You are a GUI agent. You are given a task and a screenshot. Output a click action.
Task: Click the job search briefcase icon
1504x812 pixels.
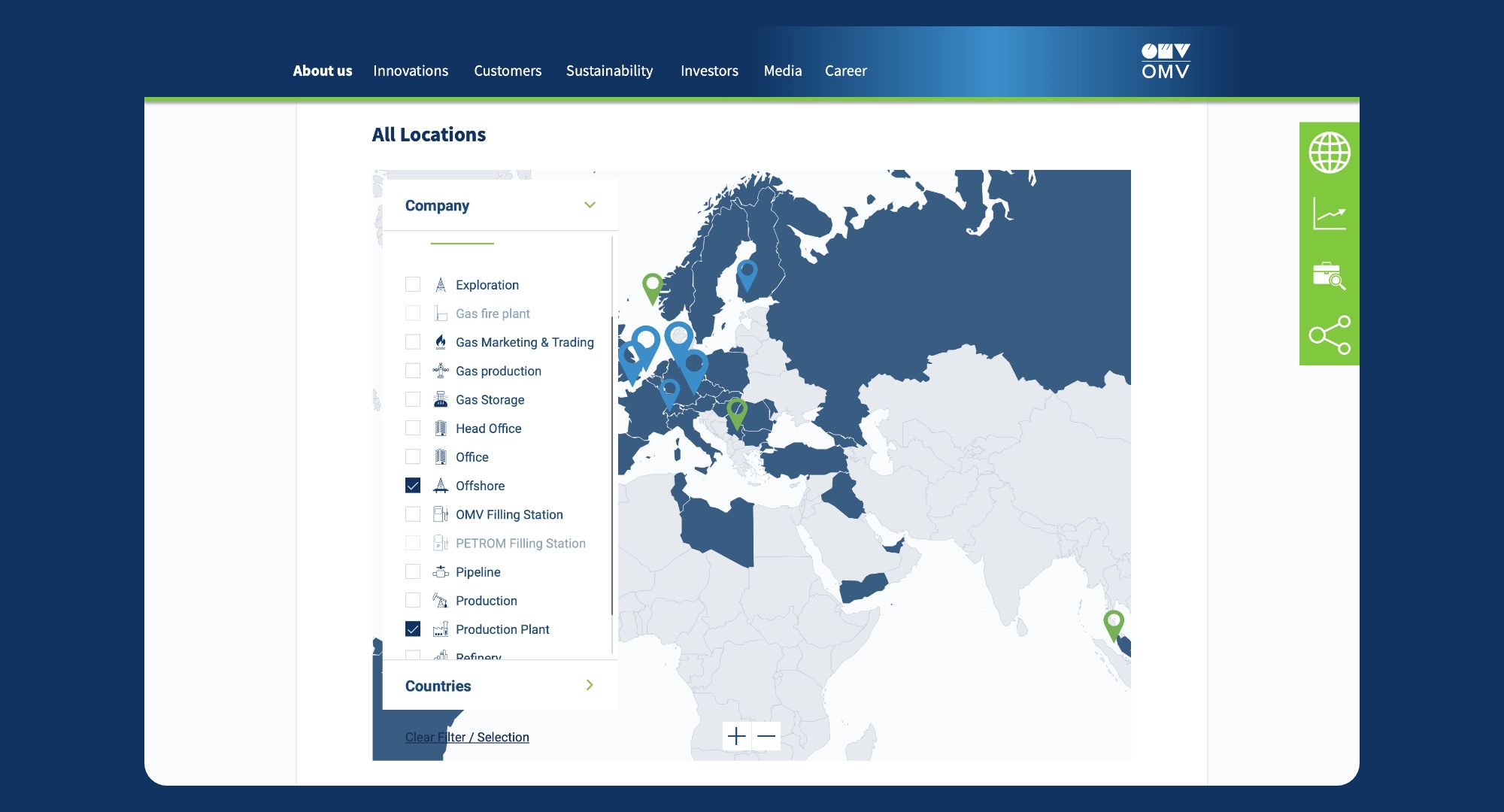tap(1329, 275)
